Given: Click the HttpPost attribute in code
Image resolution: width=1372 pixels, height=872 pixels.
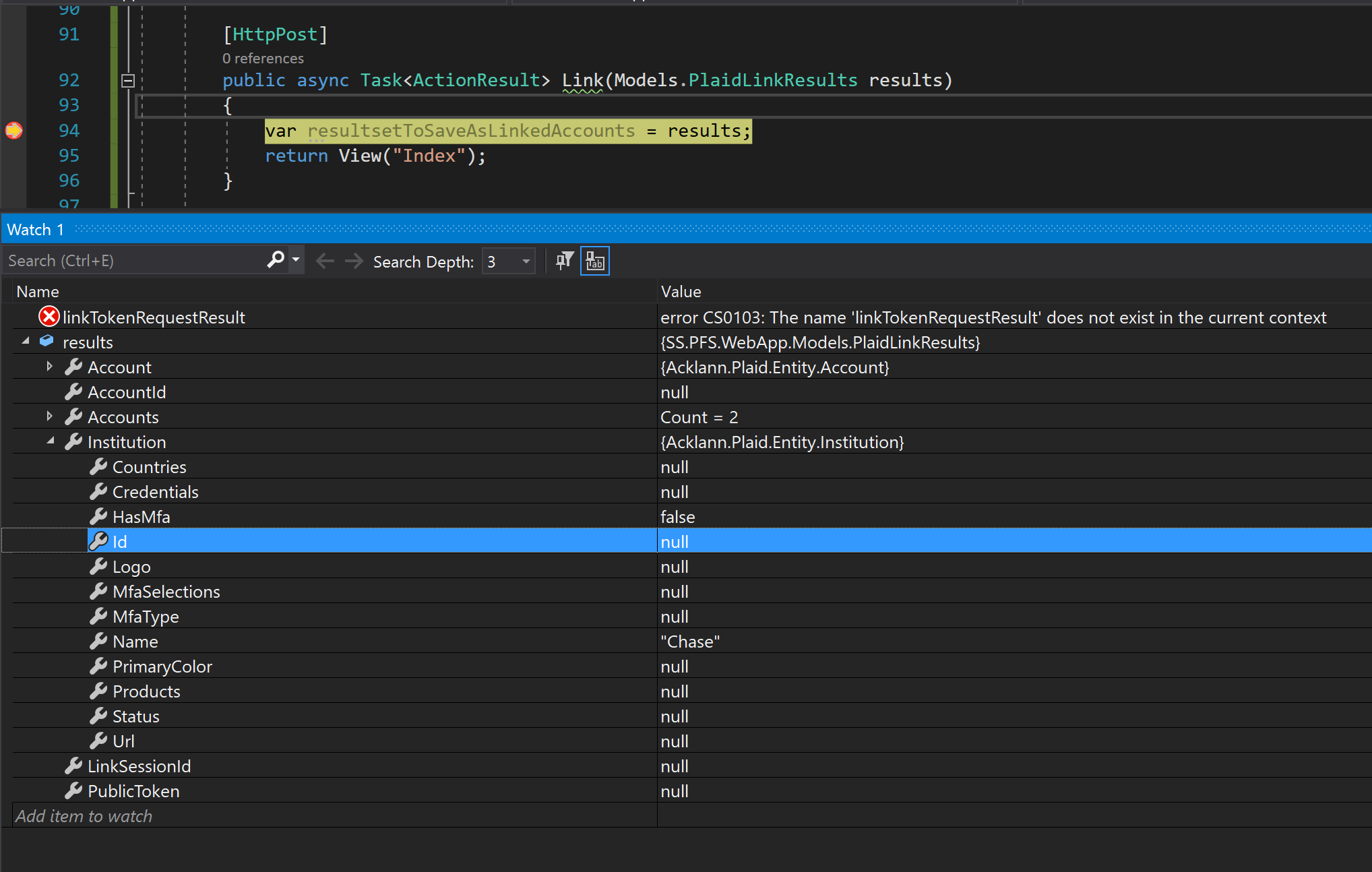Looking at the screenshot, I should (275, 34).
